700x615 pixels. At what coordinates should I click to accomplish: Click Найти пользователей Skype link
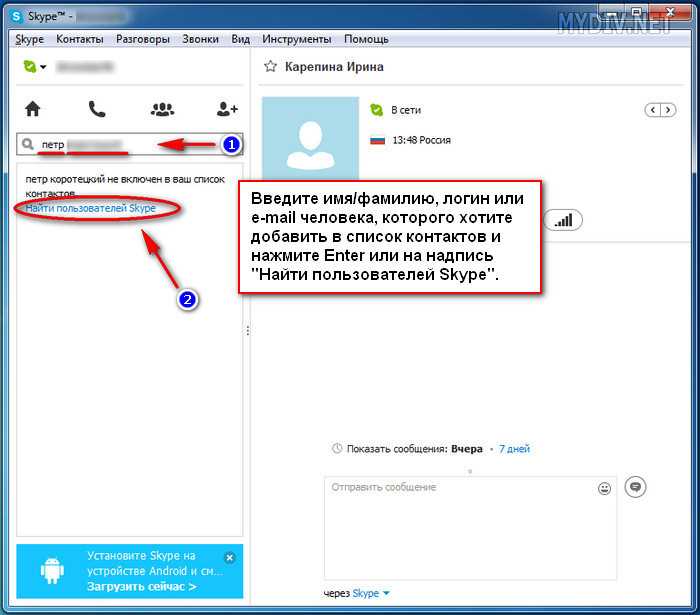tap(91, 208)
